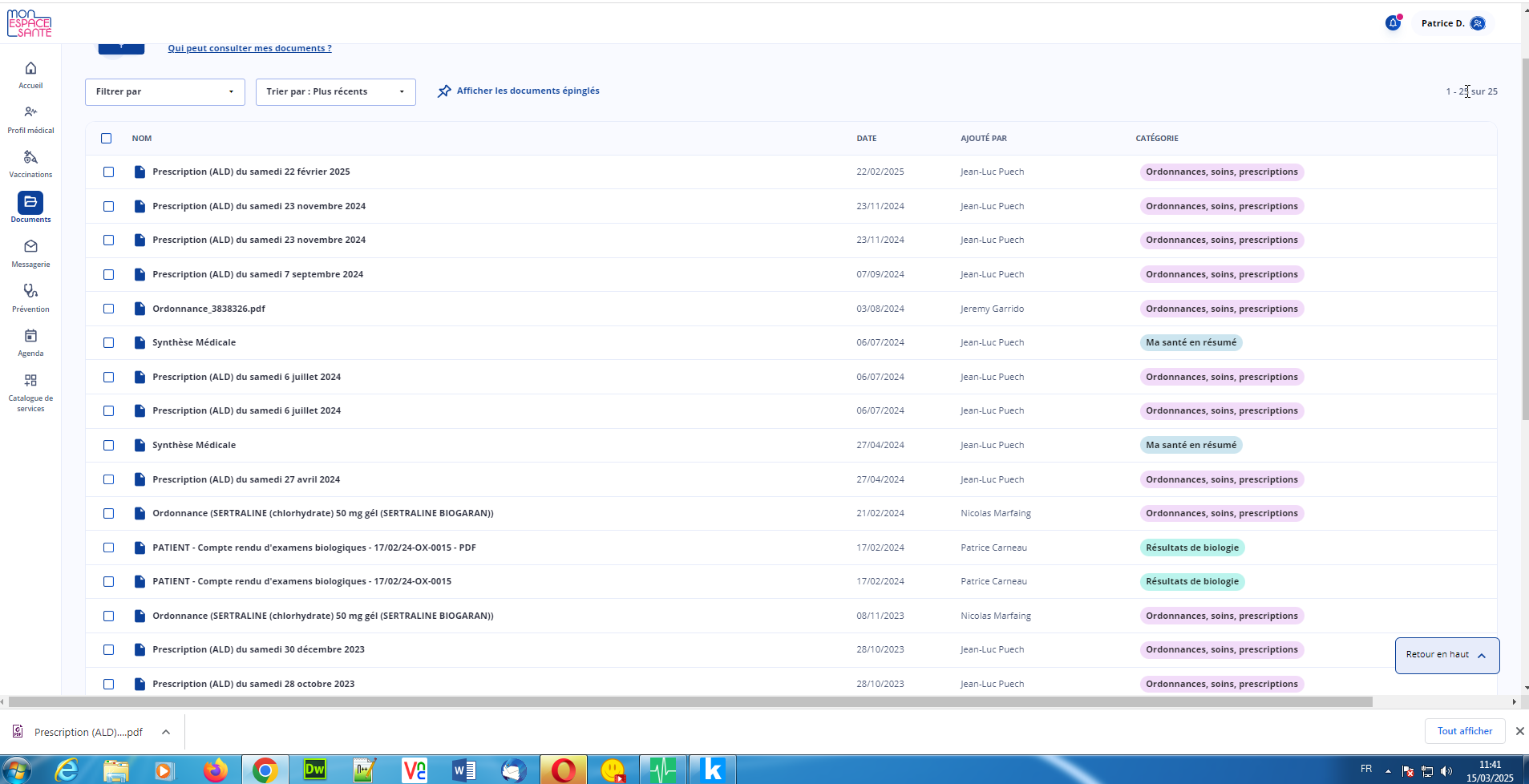Open link Qui peut consulter mes documents
The image size is (1529, 784).
(249, 48)
